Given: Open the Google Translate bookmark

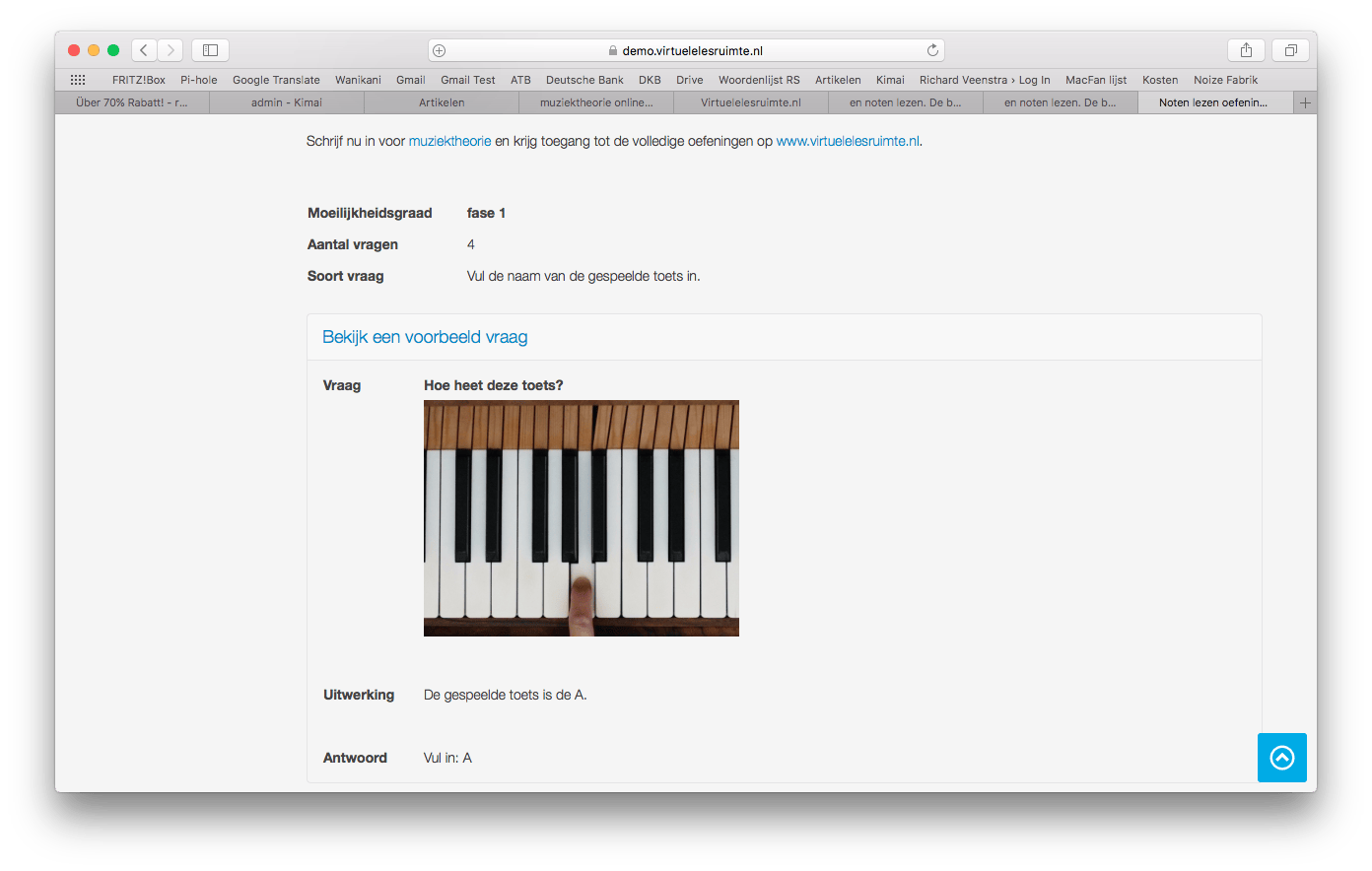Looking at the screenshot, I should tap(276, 80).
